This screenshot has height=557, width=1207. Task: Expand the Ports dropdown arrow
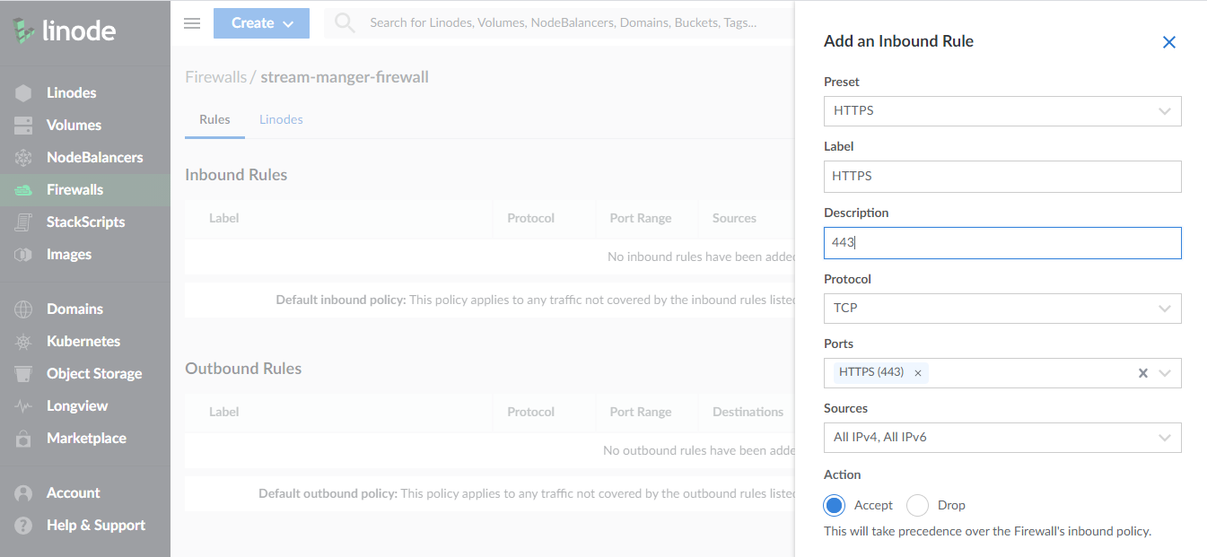[1165, 373]
